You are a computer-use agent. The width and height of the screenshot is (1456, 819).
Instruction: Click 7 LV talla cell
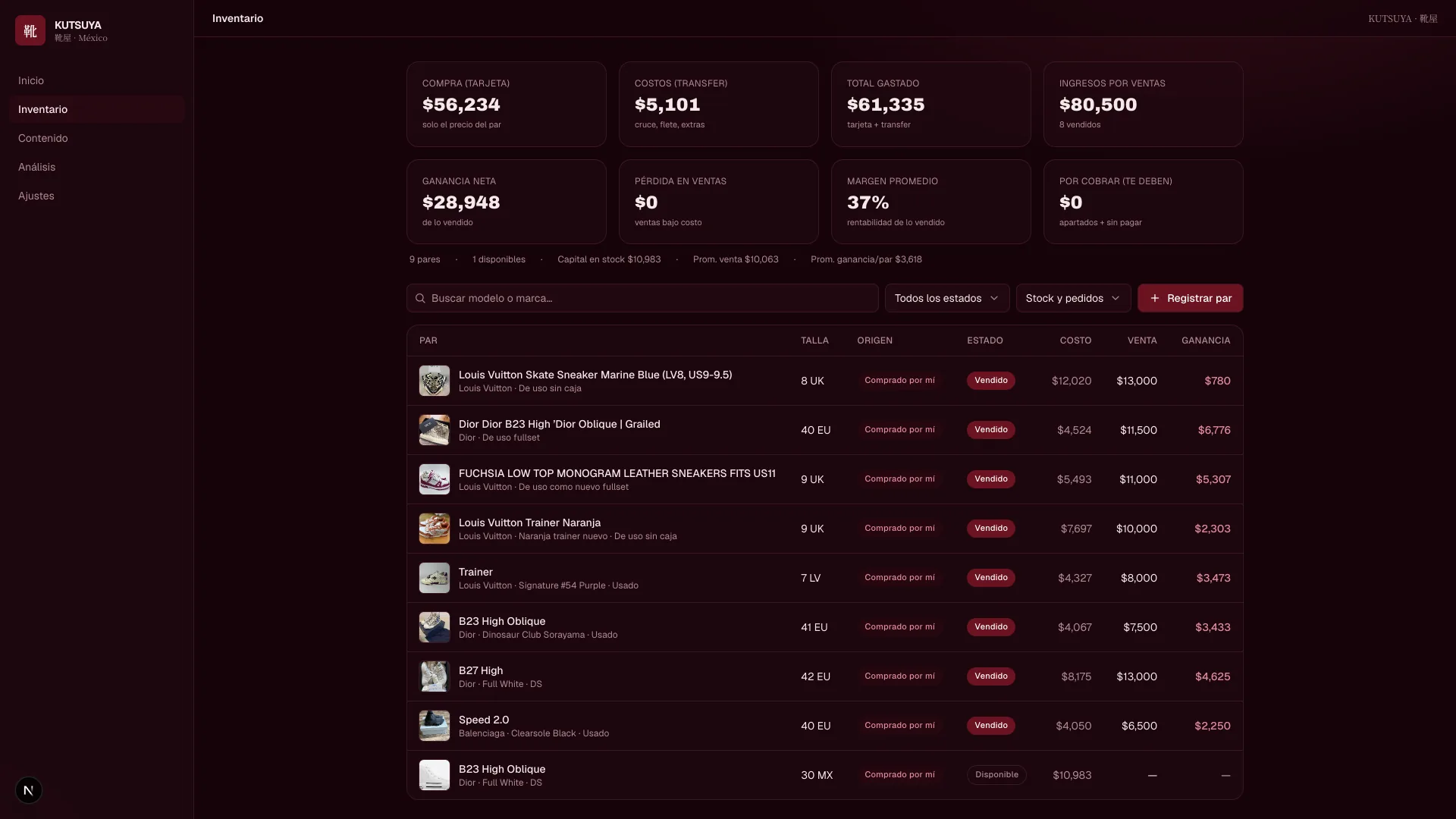coord(811,578)
